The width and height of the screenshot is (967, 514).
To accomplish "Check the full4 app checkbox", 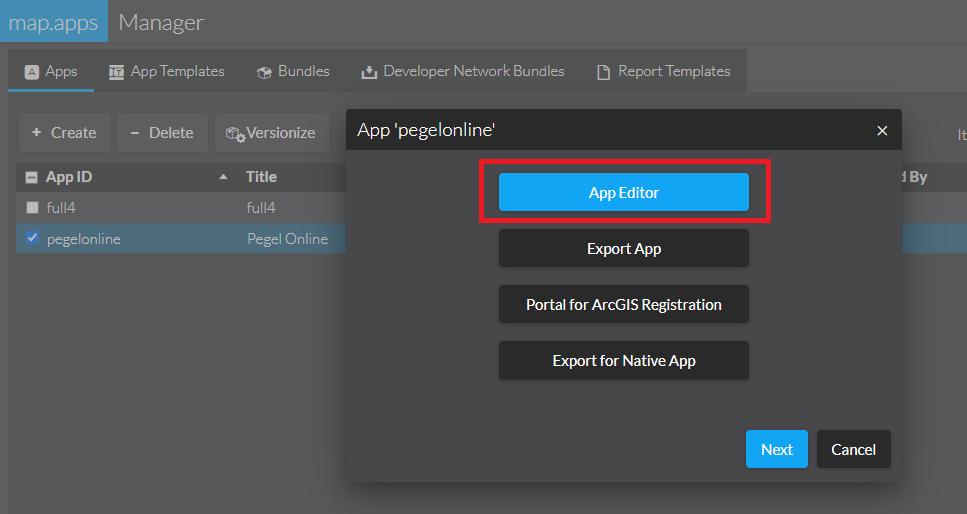I will tap(32, 208).
